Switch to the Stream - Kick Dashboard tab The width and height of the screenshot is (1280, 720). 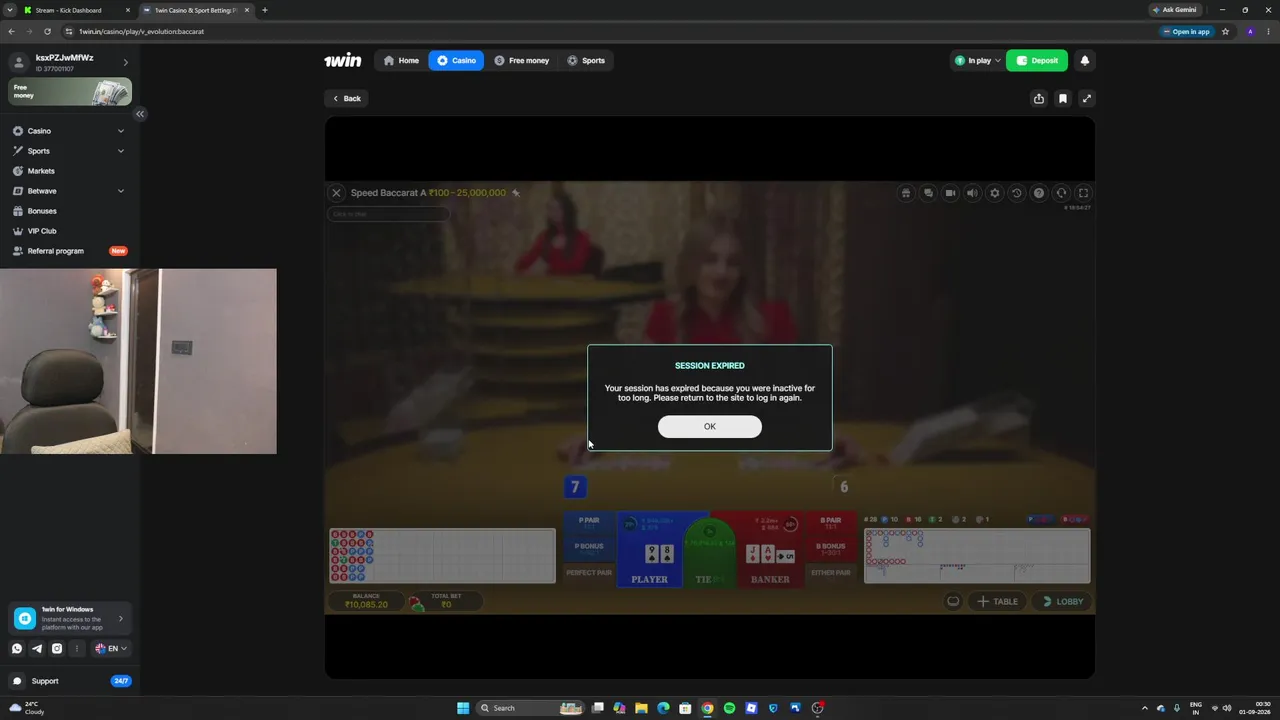77,10
